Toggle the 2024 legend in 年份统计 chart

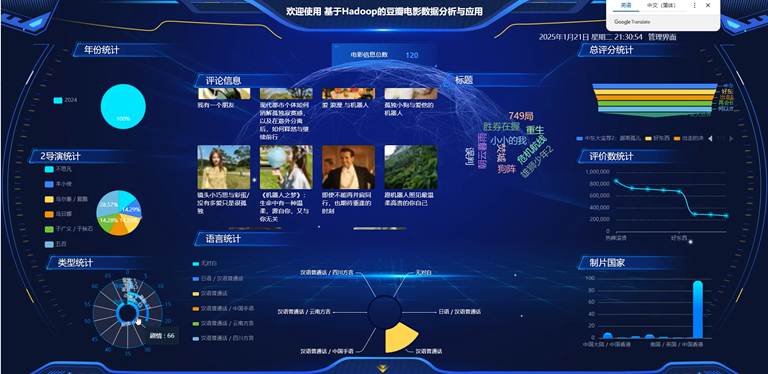coord(66,100)
